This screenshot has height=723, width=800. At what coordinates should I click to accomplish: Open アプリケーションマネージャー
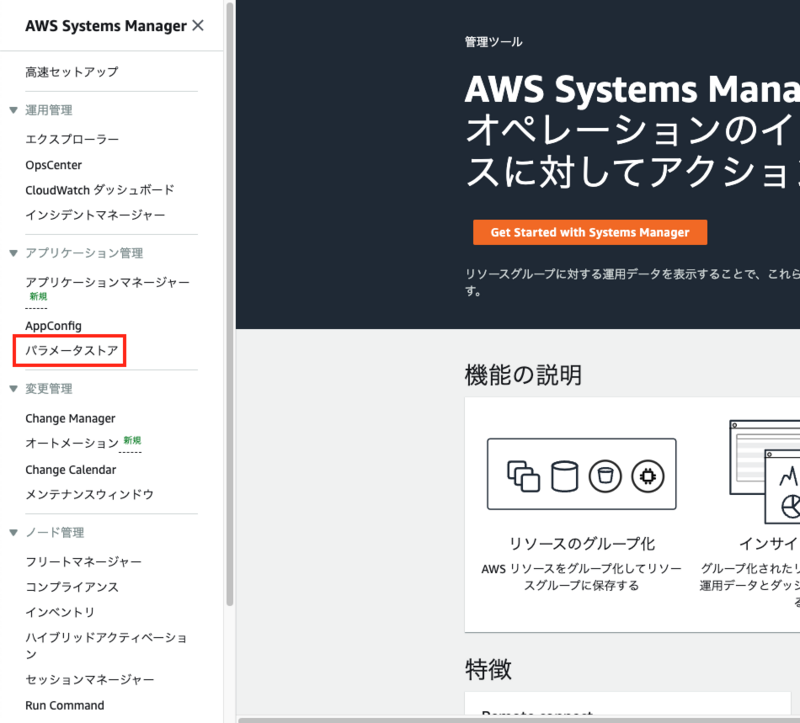click(x=108, y=282)
